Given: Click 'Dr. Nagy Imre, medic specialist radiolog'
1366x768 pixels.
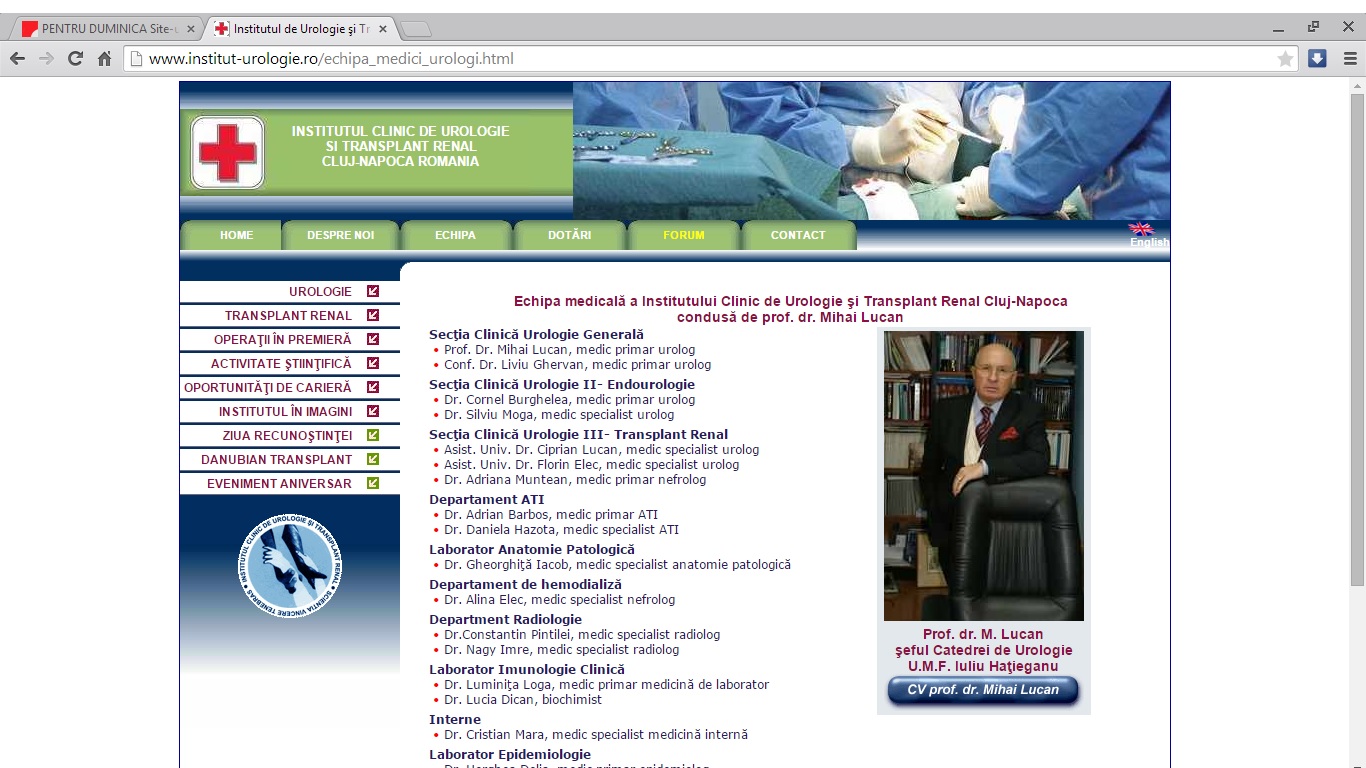Looking at the screenshot, I should pos(562,650).
